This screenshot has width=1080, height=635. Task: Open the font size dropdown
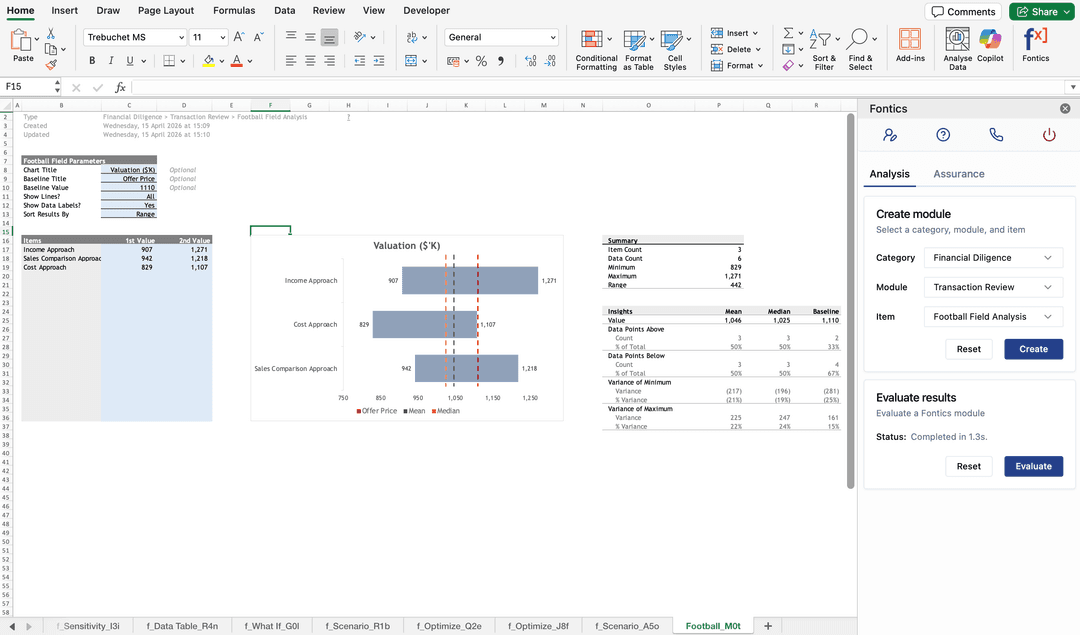(x=222, y=37)
